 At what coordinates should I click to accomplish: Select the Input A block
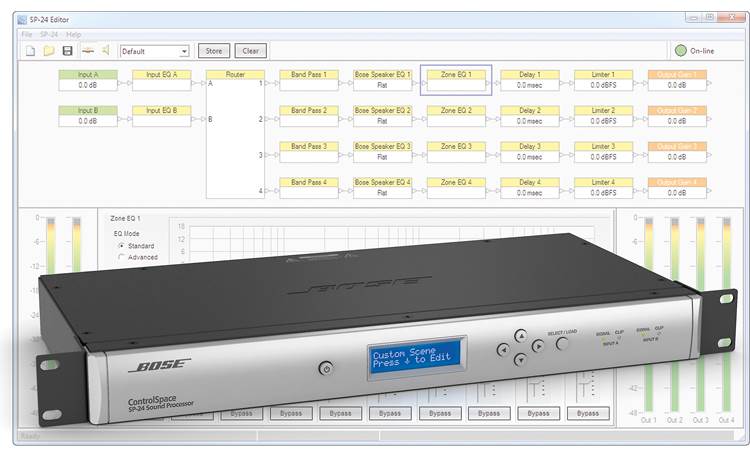pos(88,80)
